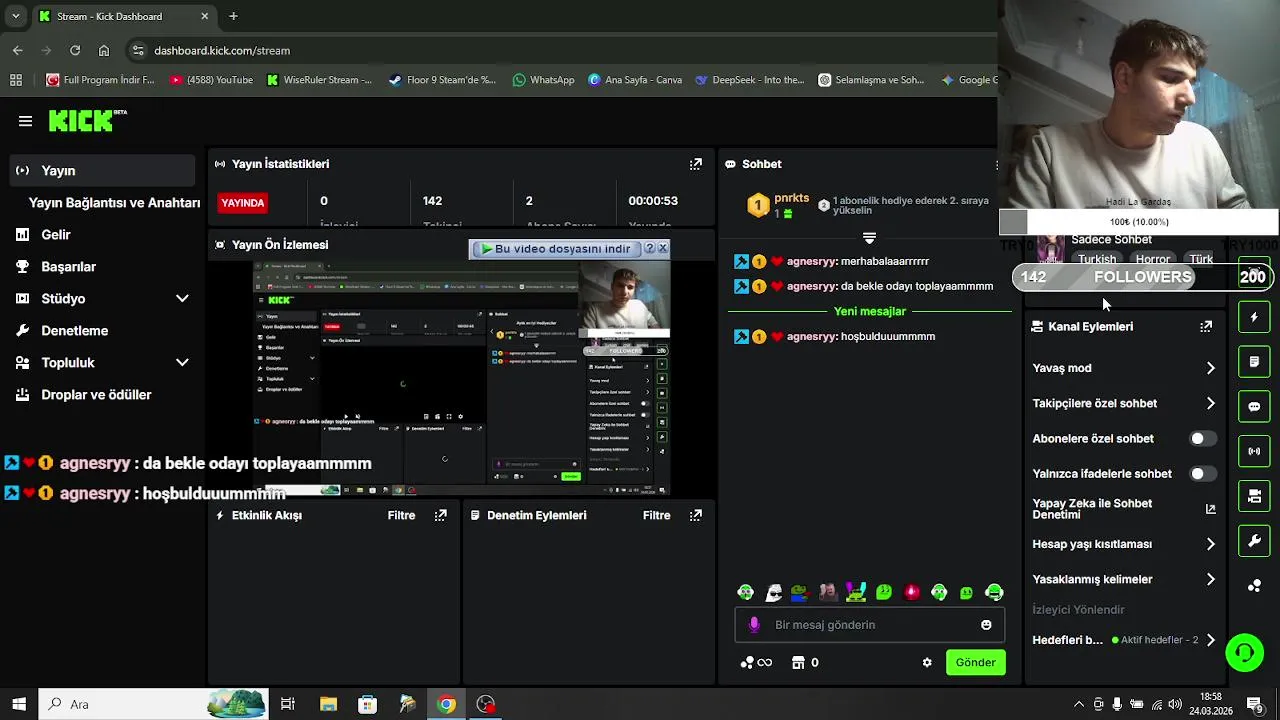This screenshot has height=720, width=1280.
Task: Click the 100€ donation goal progress bar
Action: click(1138, 222)
